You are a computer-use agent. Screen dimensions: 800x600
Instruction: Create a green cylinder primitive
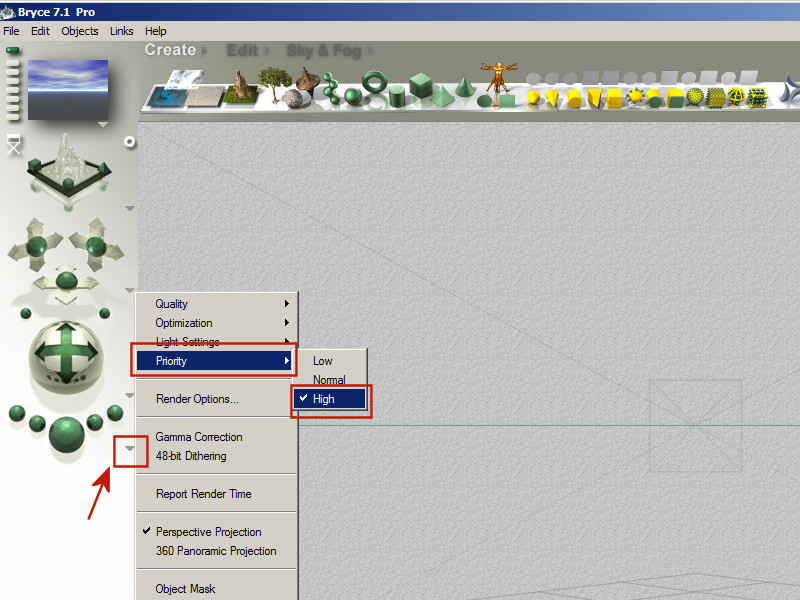[397, 96]
